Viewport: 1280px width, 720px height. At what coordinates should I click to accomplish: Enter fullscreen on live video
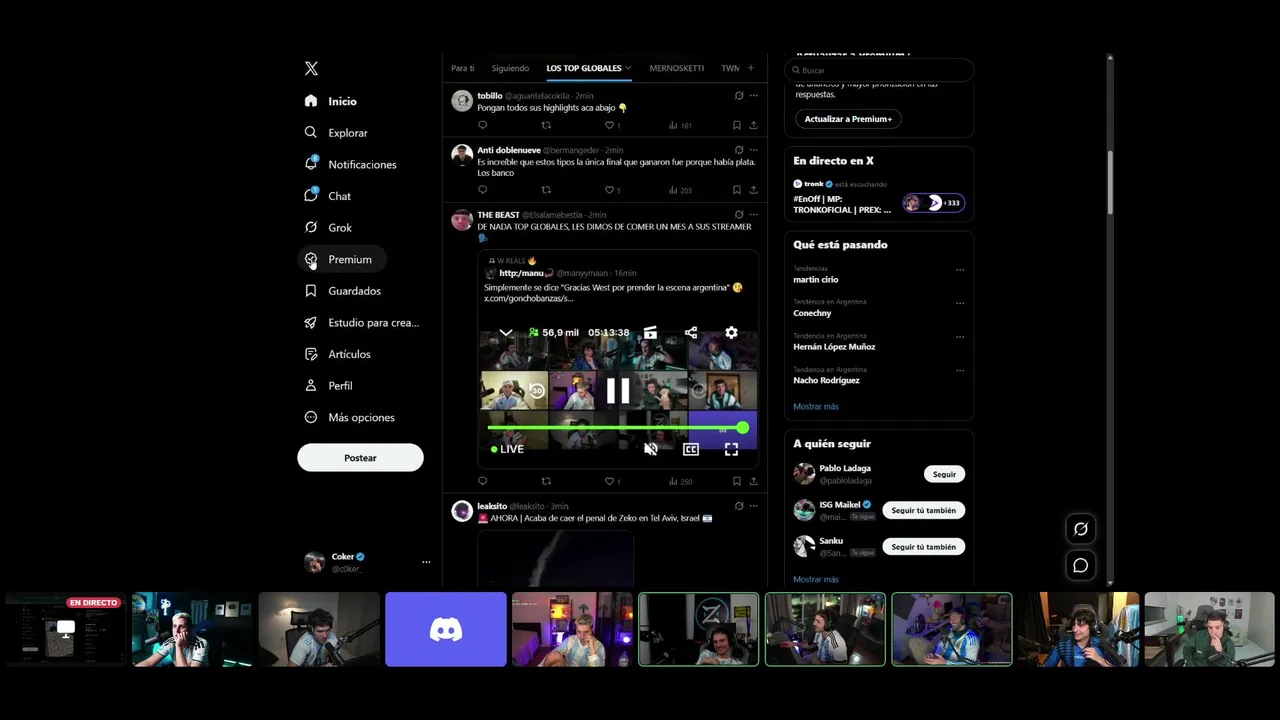tap(731, 450)
